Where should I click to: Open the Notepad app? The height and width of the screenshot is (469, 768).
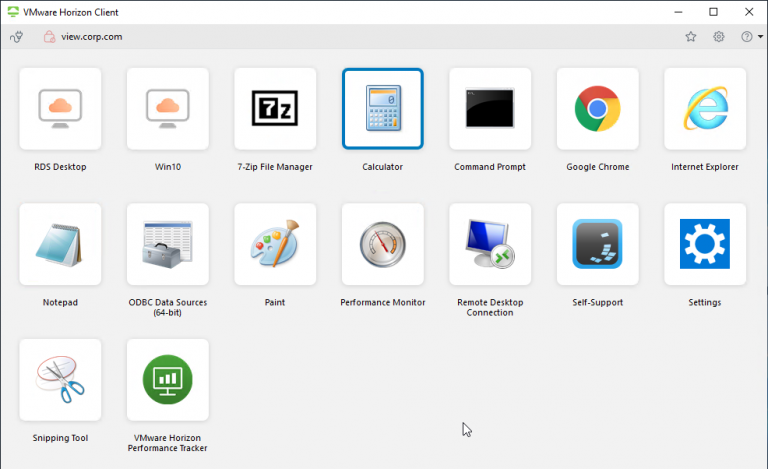(60, 244)
